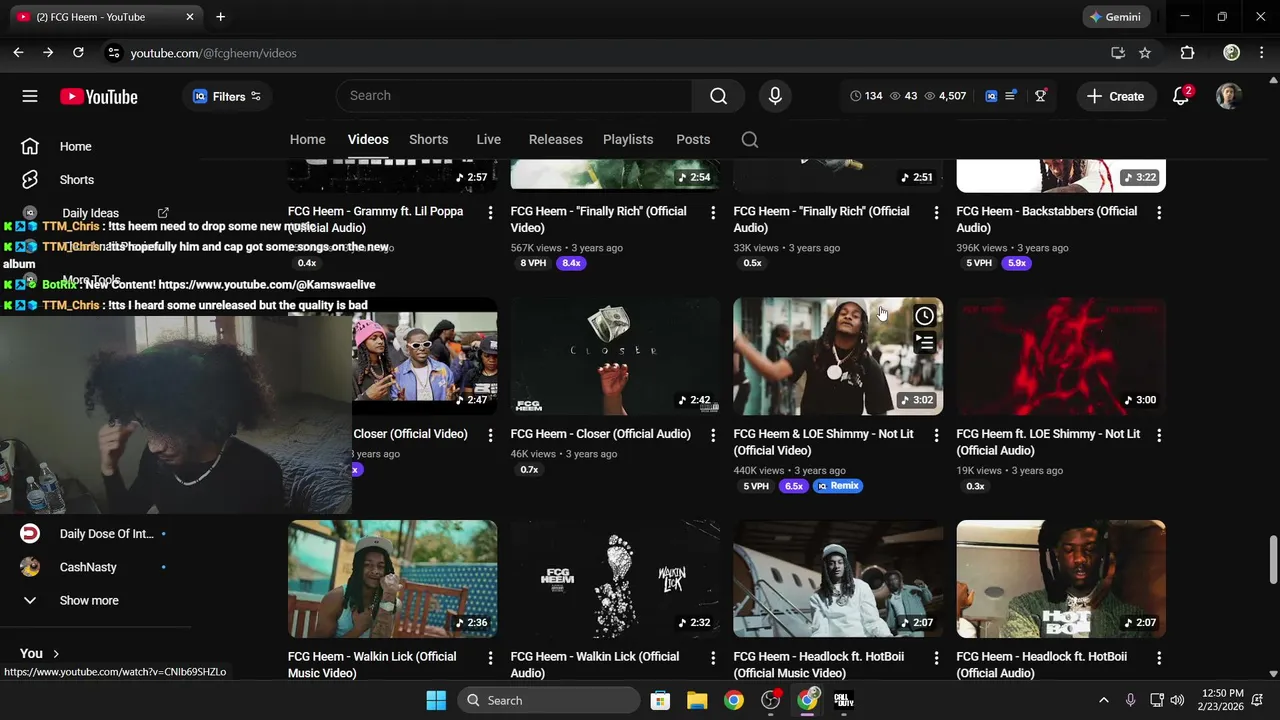Viewport: 1280px width, 720px height.
Task: Open Windows Start menu
Action: coord(436,700)
